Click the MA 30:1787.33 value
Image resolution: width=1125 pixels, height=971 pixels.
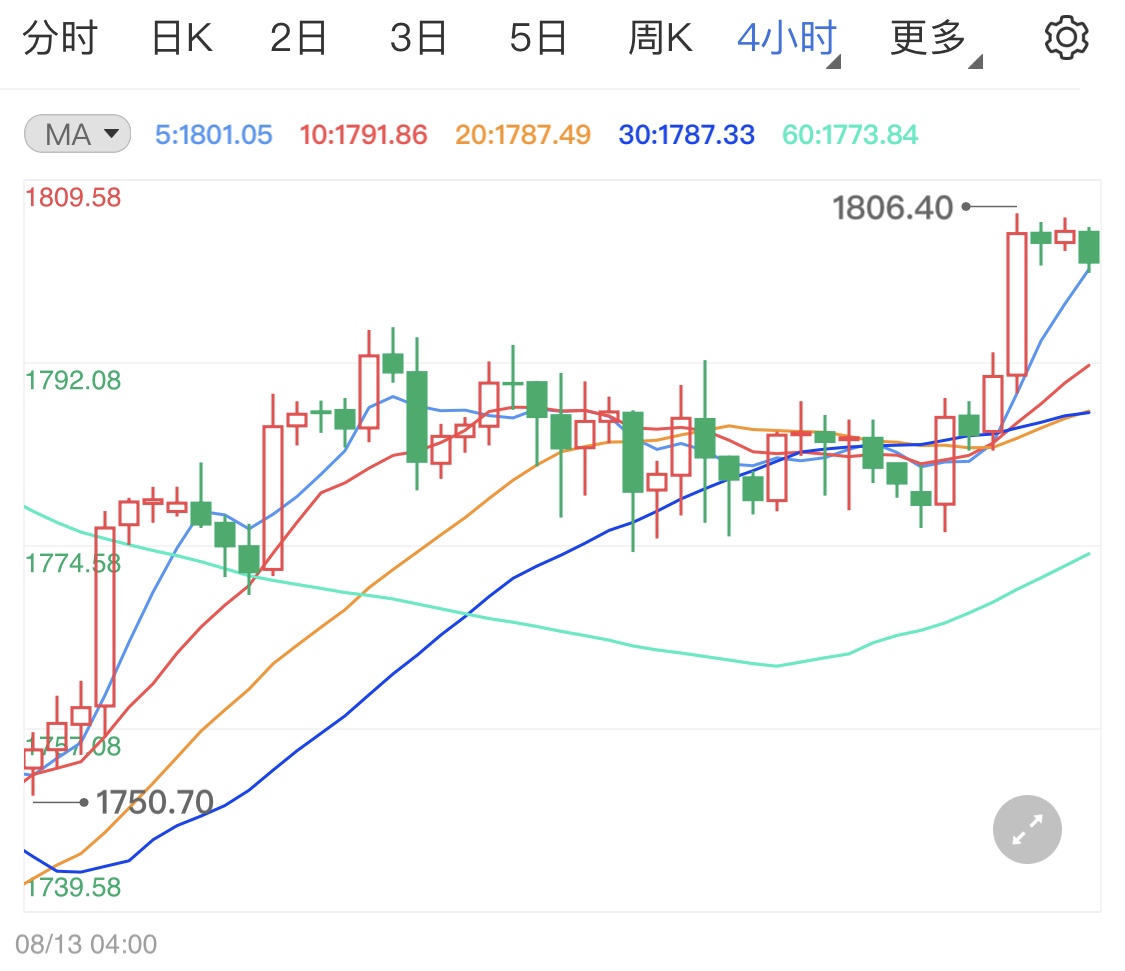point(687,135)
